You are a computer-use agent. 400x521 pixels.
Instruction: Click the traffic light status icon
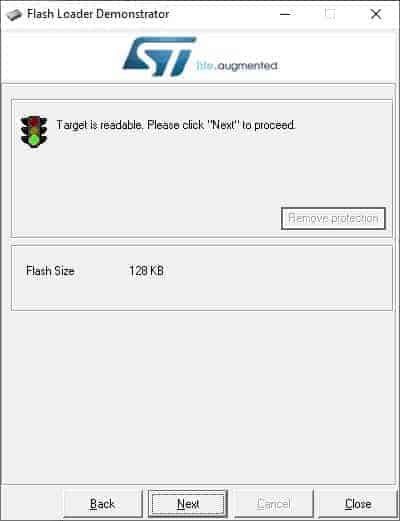[34, 132]
